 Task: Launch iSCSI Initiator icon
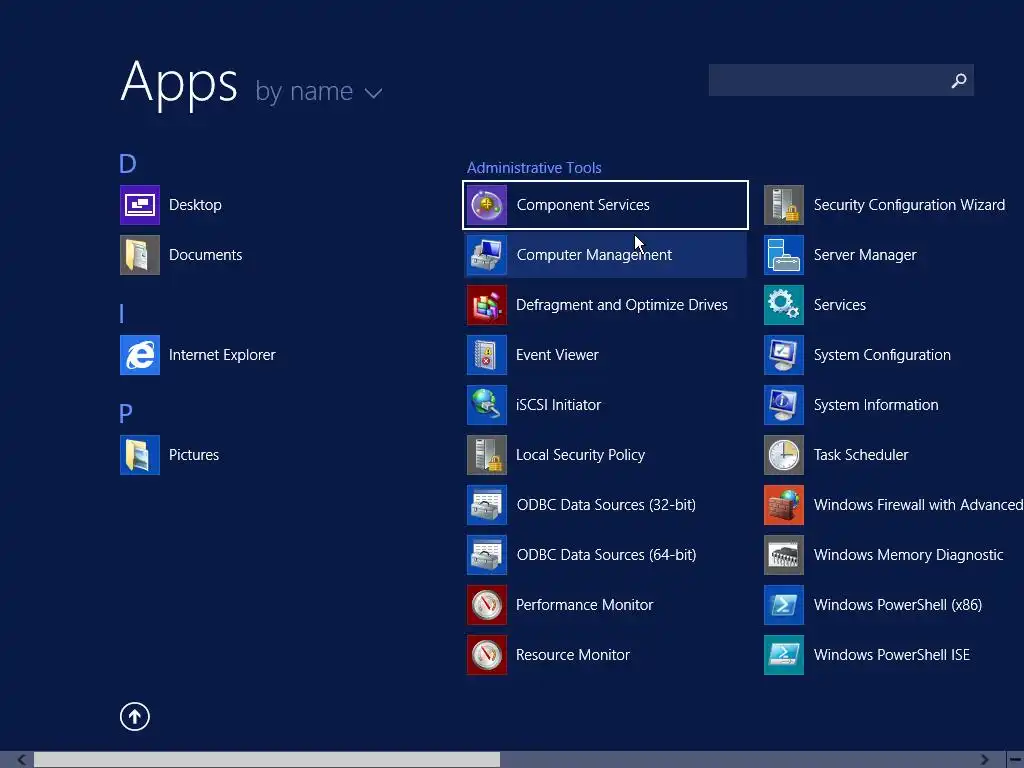487,405
